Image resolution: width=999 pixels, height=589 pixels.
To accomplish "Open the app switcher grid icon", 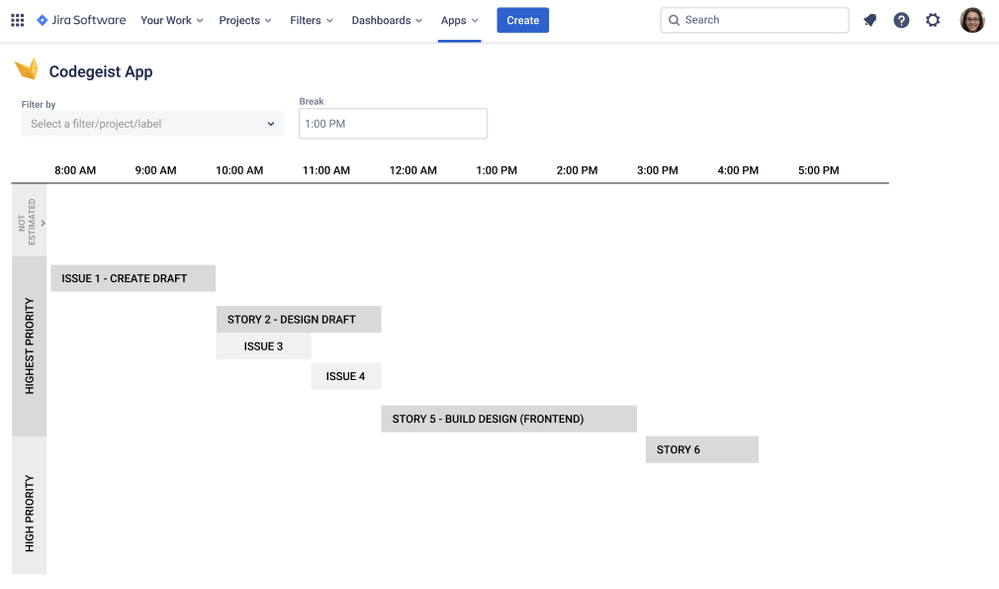I will click(x=17, y=20).
